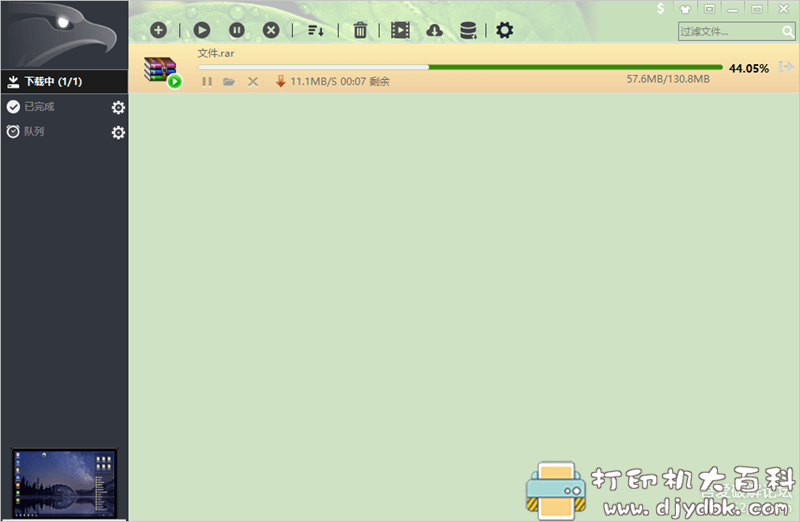Screen dimensions: 800x522
Task: Click the trash can delete icon
Action: tap(360, 30)
